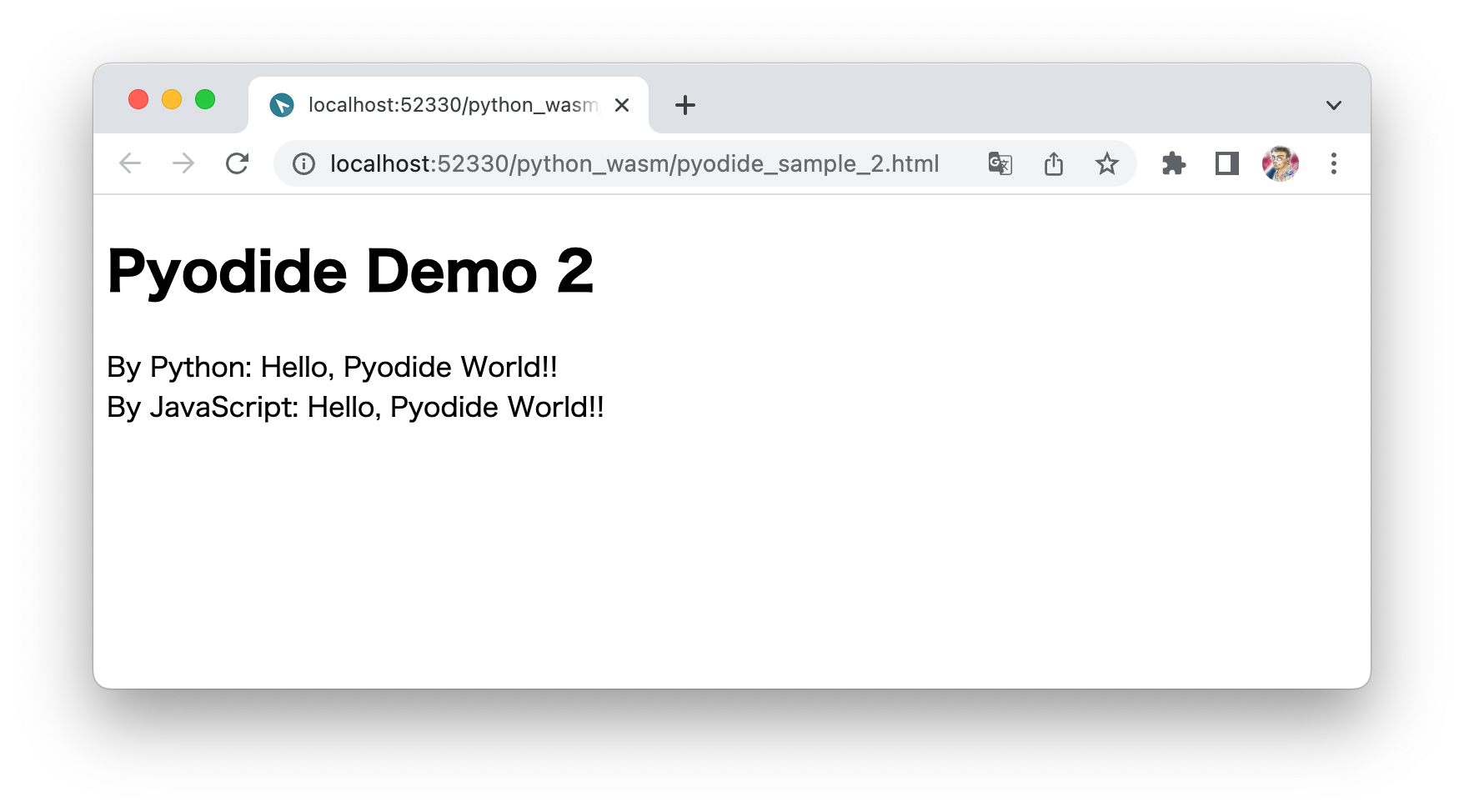This screenshot has width=1464, height=812.
Task: Open a new tab with the plus button
Action: [684, 104]
